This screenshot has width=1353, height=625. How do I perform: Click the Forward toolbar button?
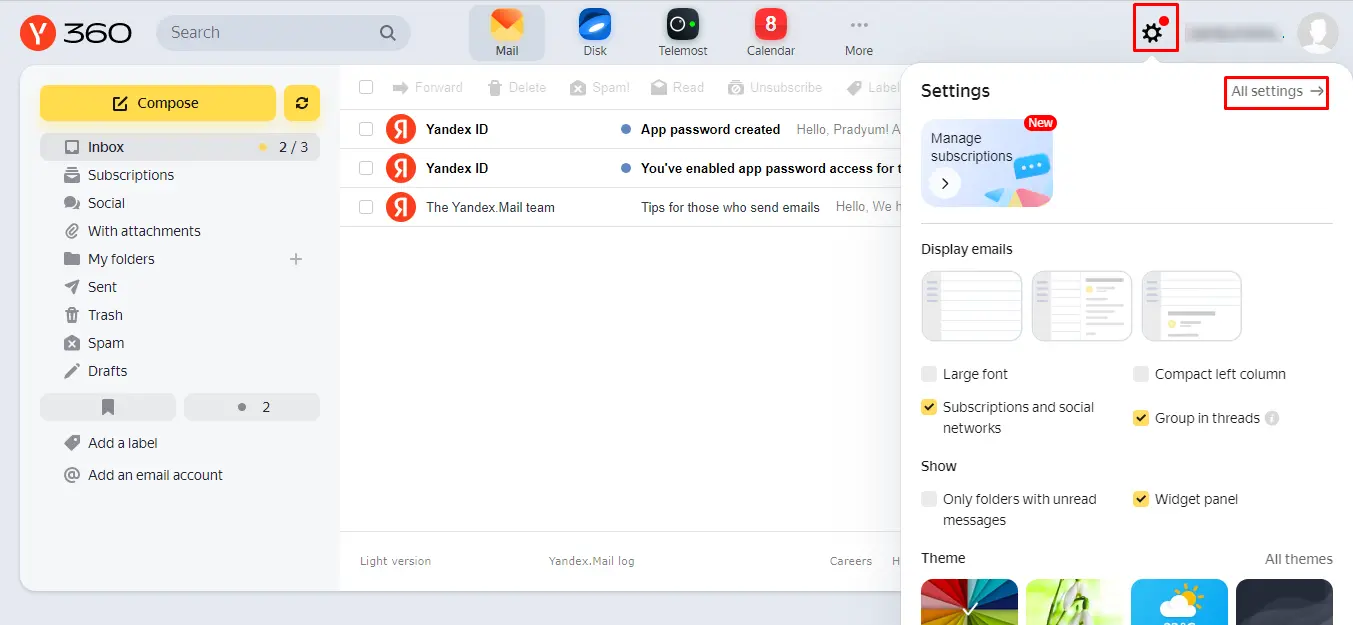tap(427, 88)
